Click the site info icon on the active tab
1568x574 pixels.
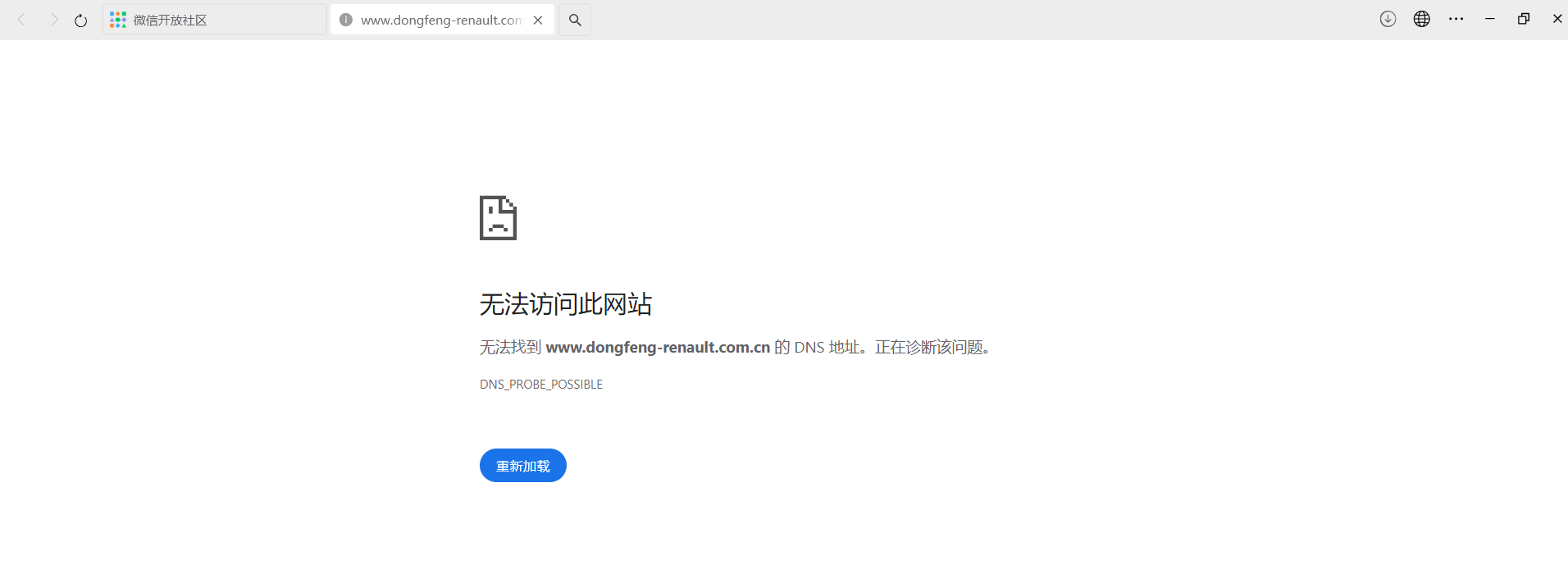click(346, 20)
